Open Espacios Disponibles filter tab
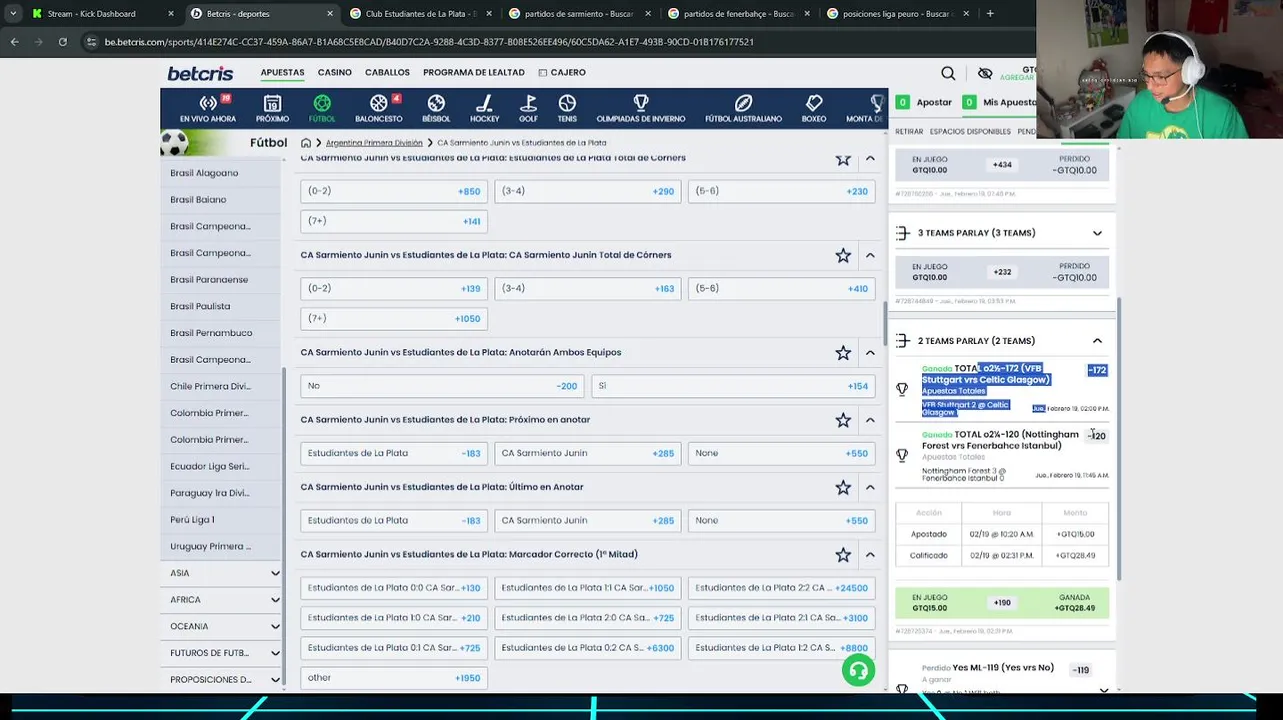 coord(970,132)
